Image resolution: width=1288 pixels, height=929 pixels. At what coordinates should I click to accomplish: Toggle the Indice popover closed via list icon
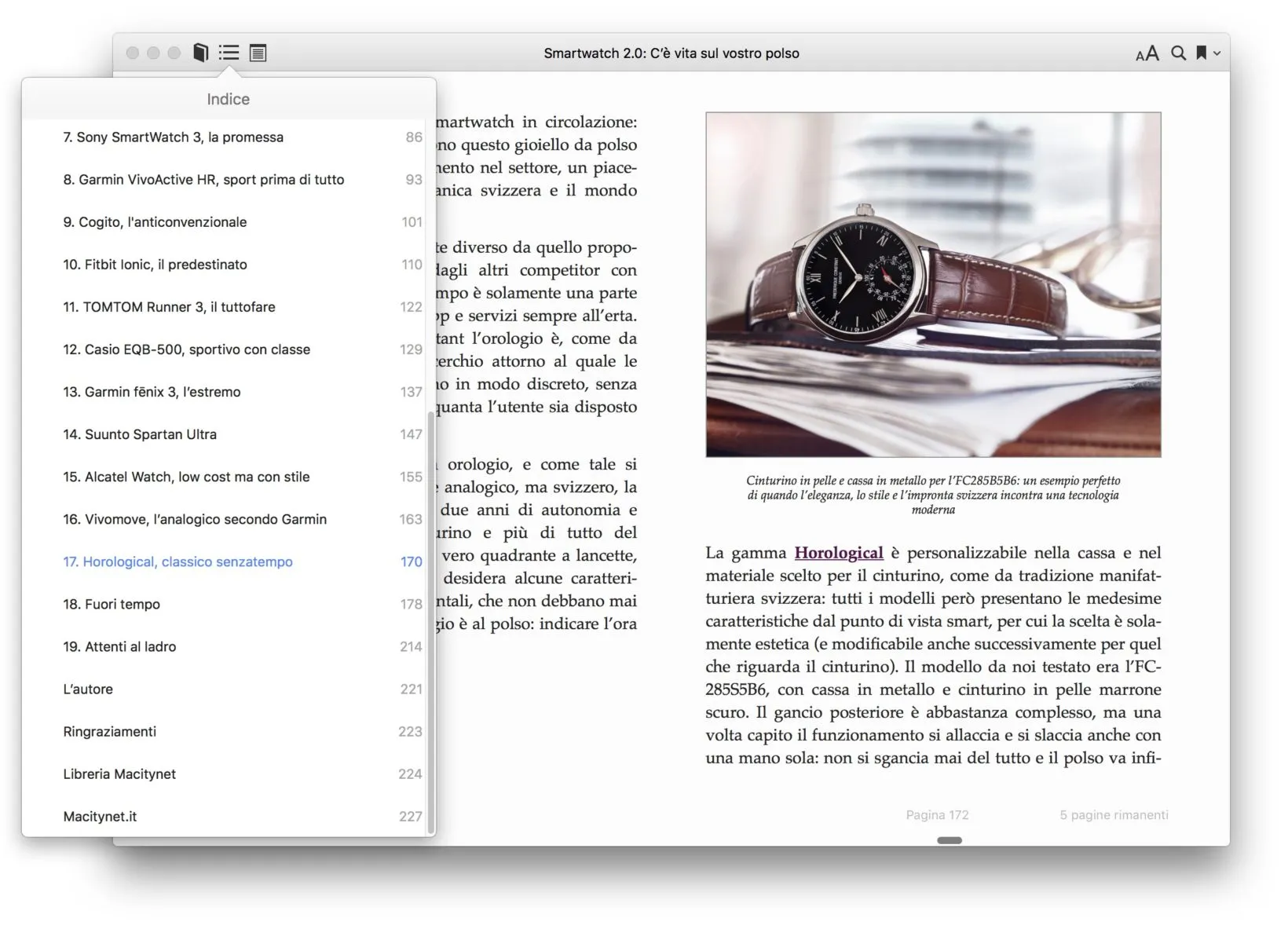click(x=229, y=53)
